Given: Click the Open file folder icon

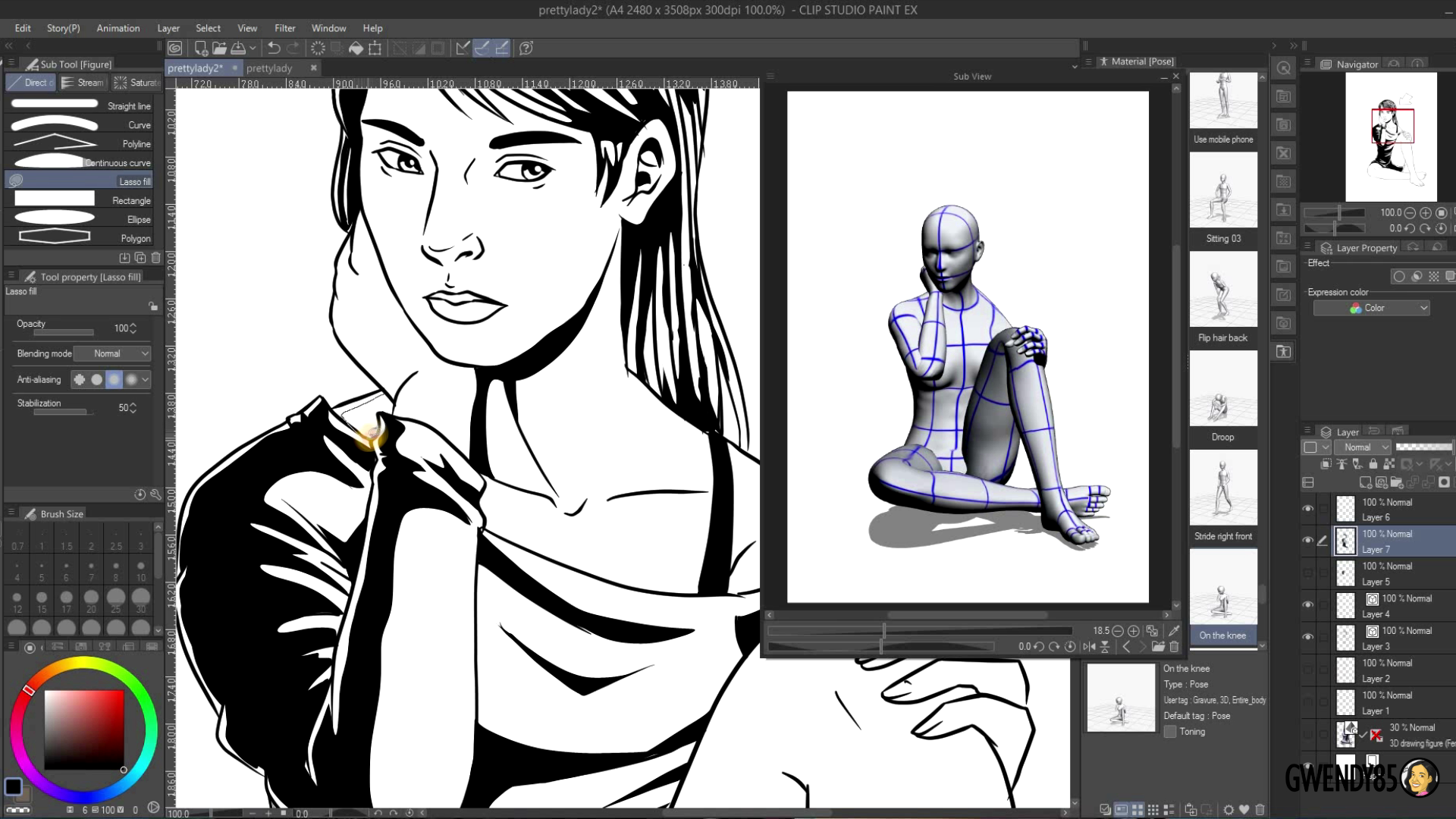Looking at the screenshot, I should (219, 49).
